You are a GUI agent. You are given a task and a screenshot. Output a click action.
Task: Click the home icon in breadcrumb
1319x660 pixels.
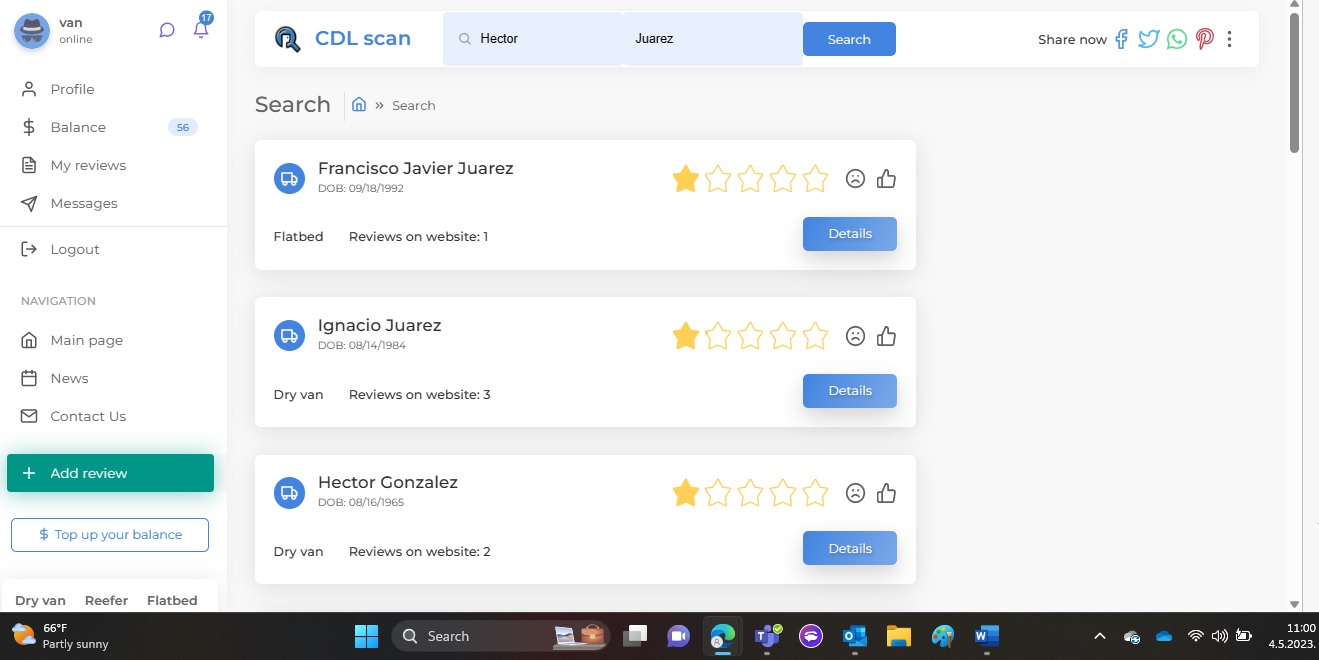pos(359,105)
